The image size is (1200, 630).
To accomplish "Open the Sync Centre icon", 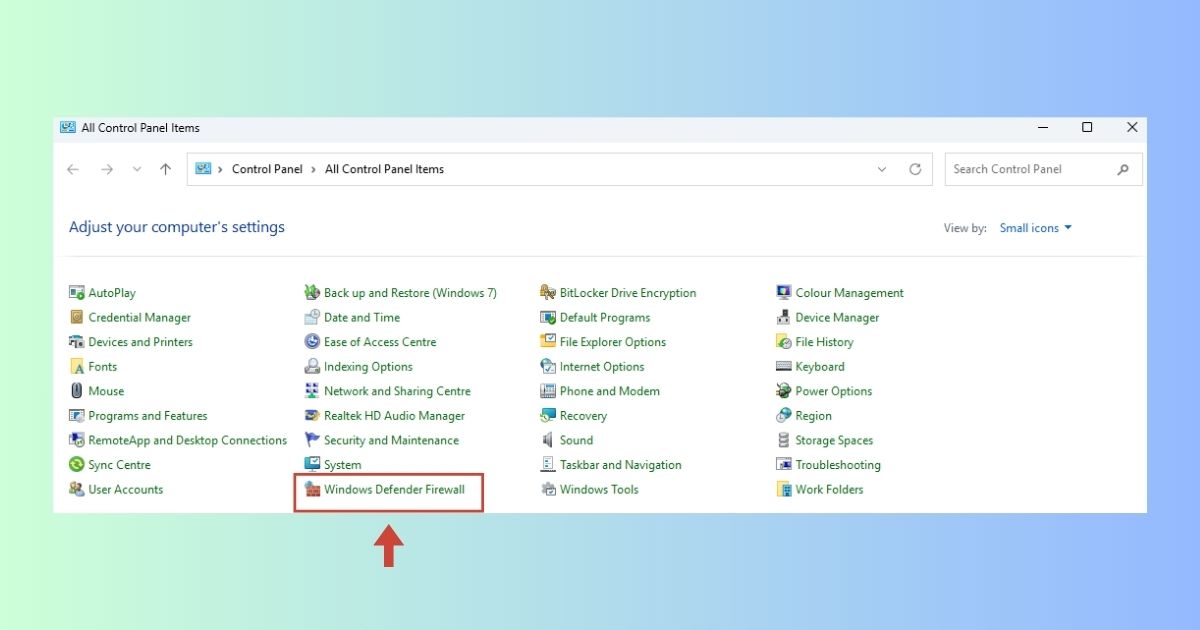I will 76,465.
